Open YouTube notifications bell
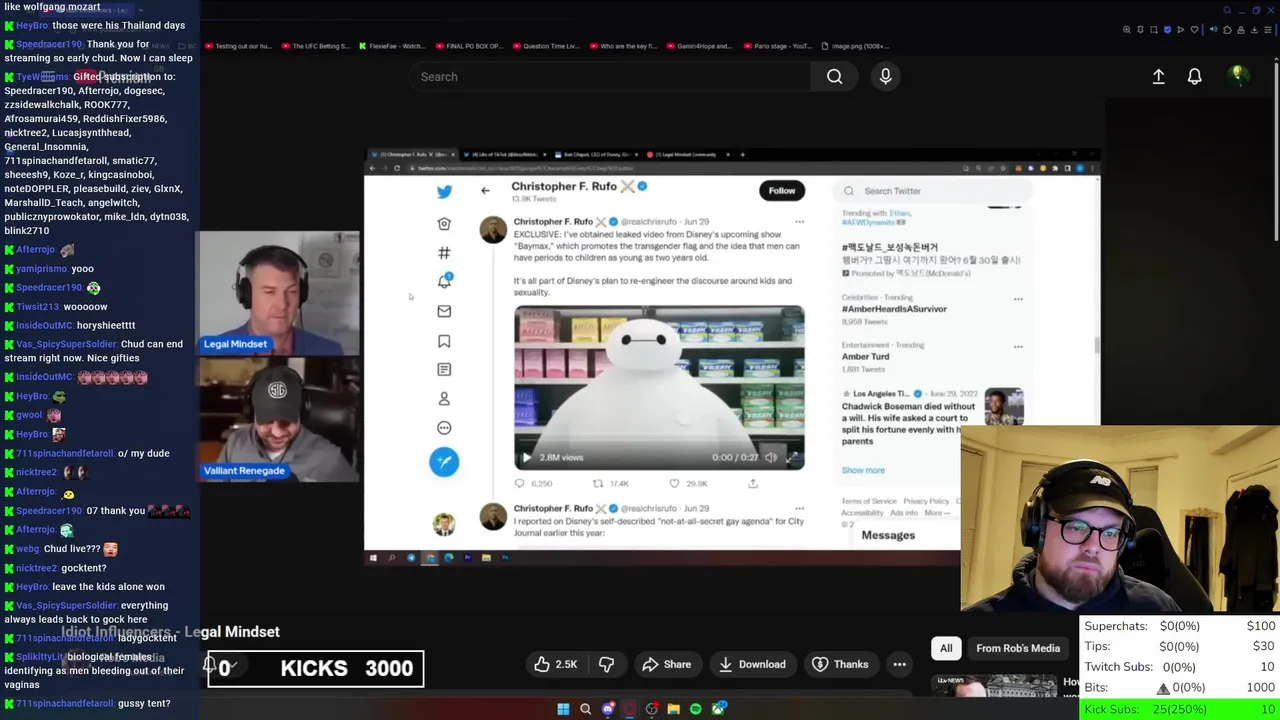The image size is (1280, 720). pos(1194,76)
